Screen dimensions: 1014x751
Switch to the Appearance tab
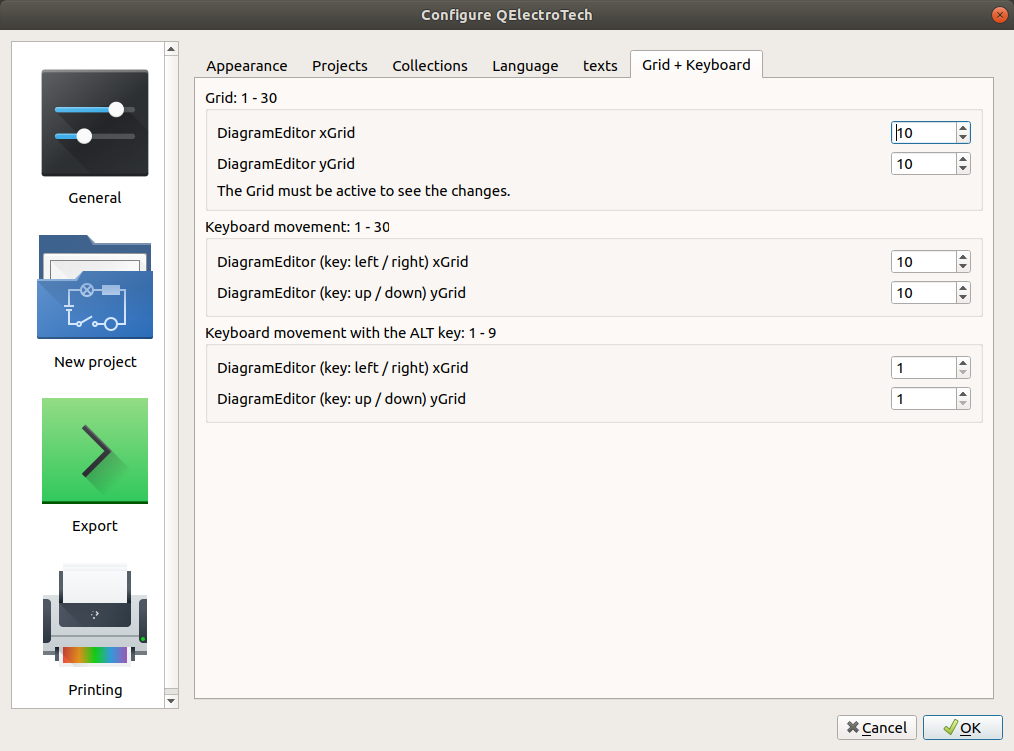[x=246, y=65]
